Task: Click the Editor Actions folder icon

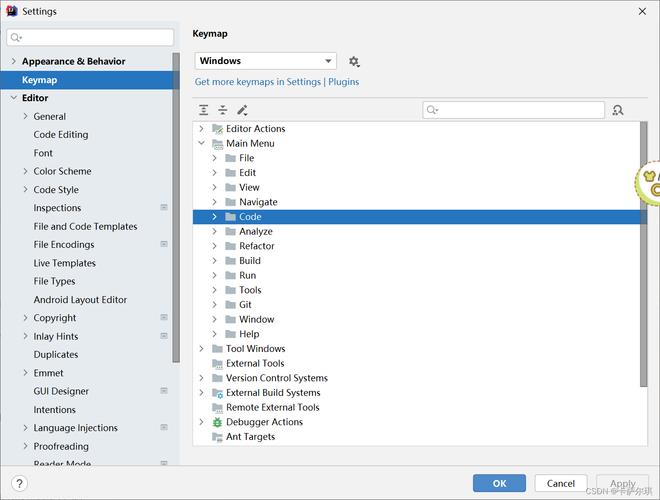Action: point(217,129)
